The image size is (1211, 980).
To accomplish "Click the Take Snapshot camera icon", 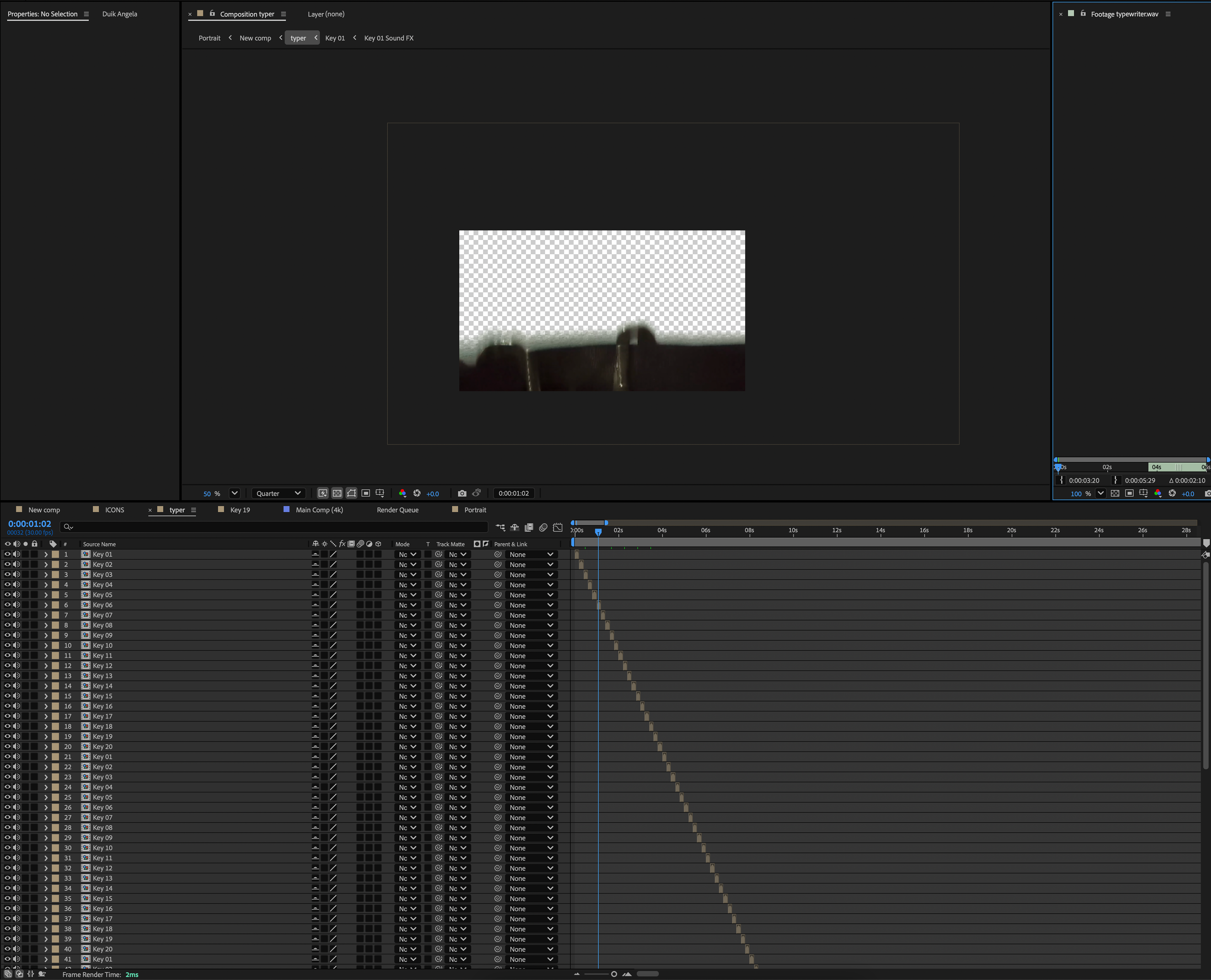I will 462,493.
